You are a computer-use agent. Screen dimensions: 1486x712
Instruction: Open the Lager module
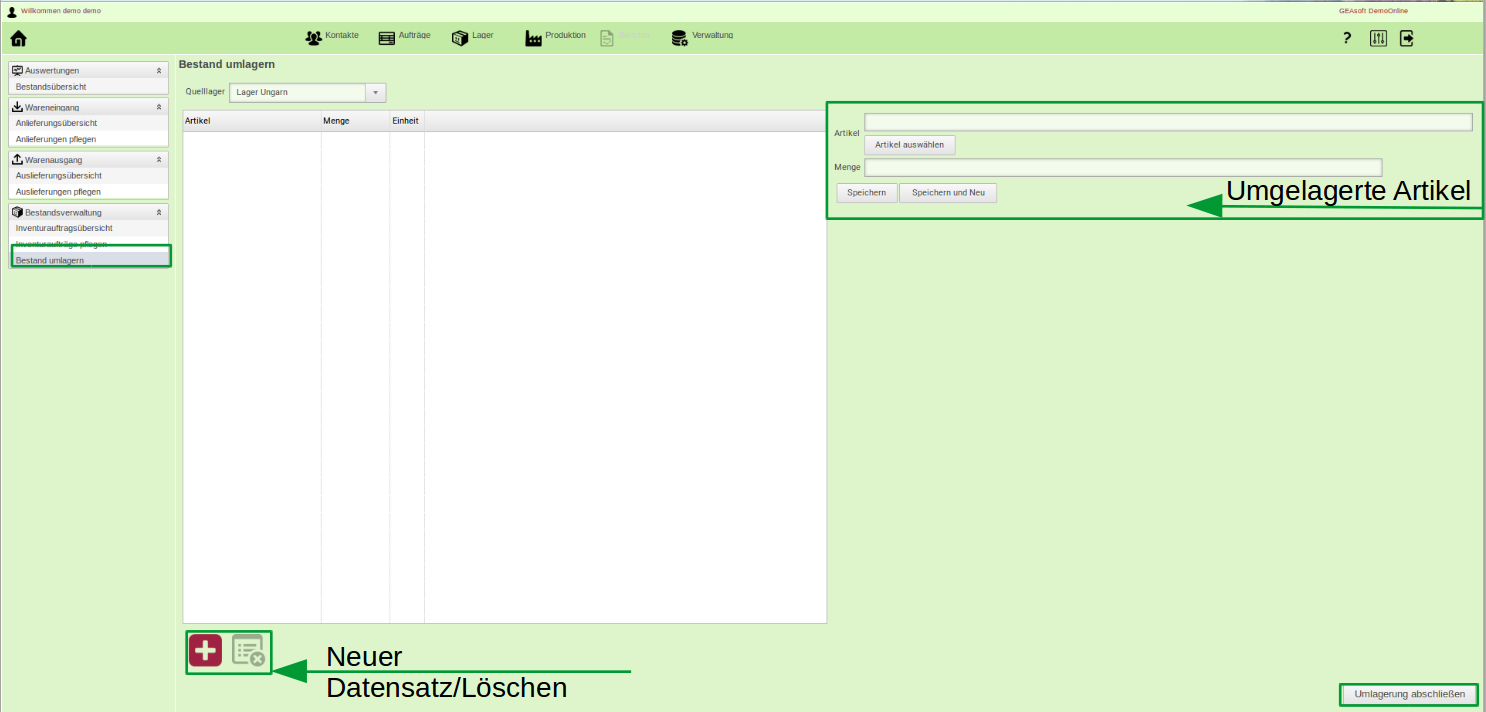(472, 37)
